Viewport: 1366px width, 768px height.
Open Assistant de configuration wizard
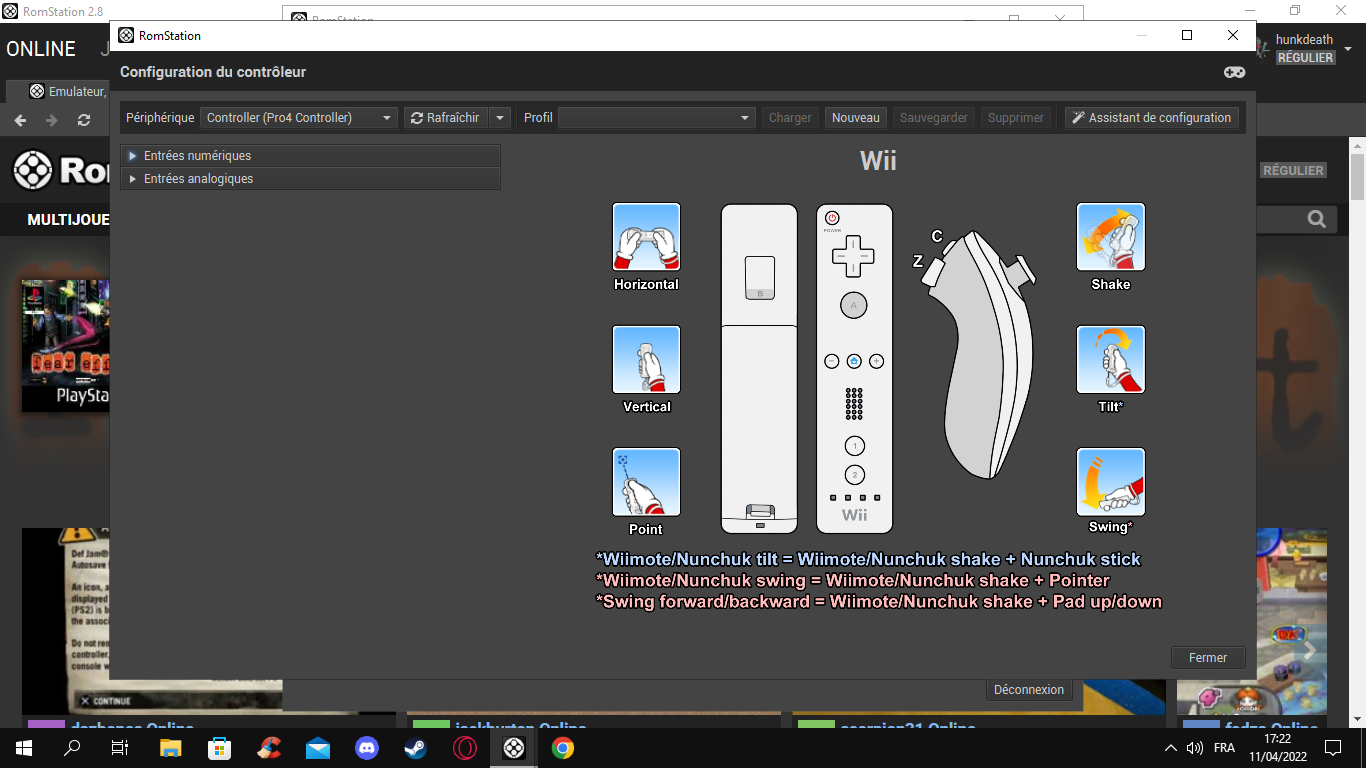[1152, 118]
